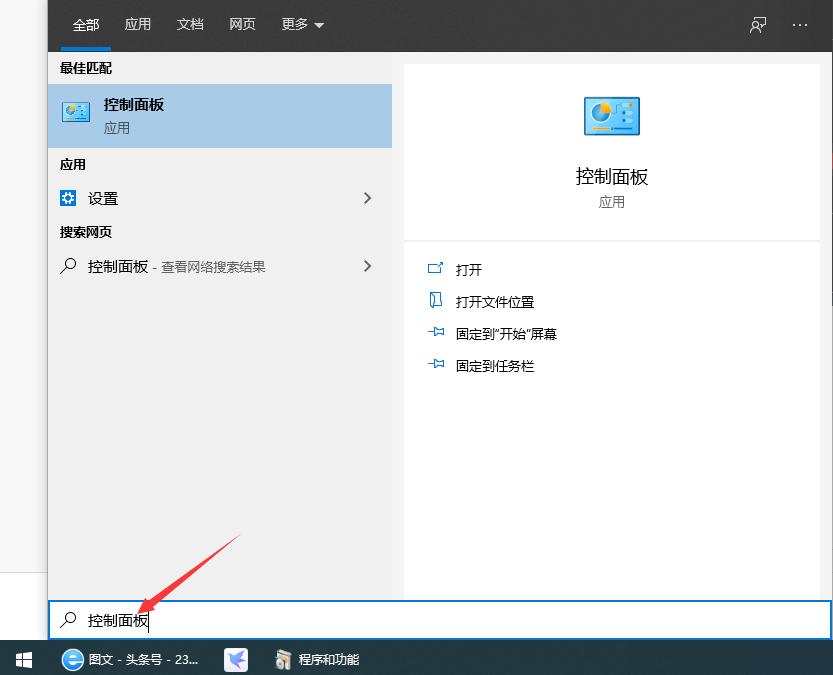Click the Settings gear icon under 应用
Screen dimensions: 833x675
[68, 198]
